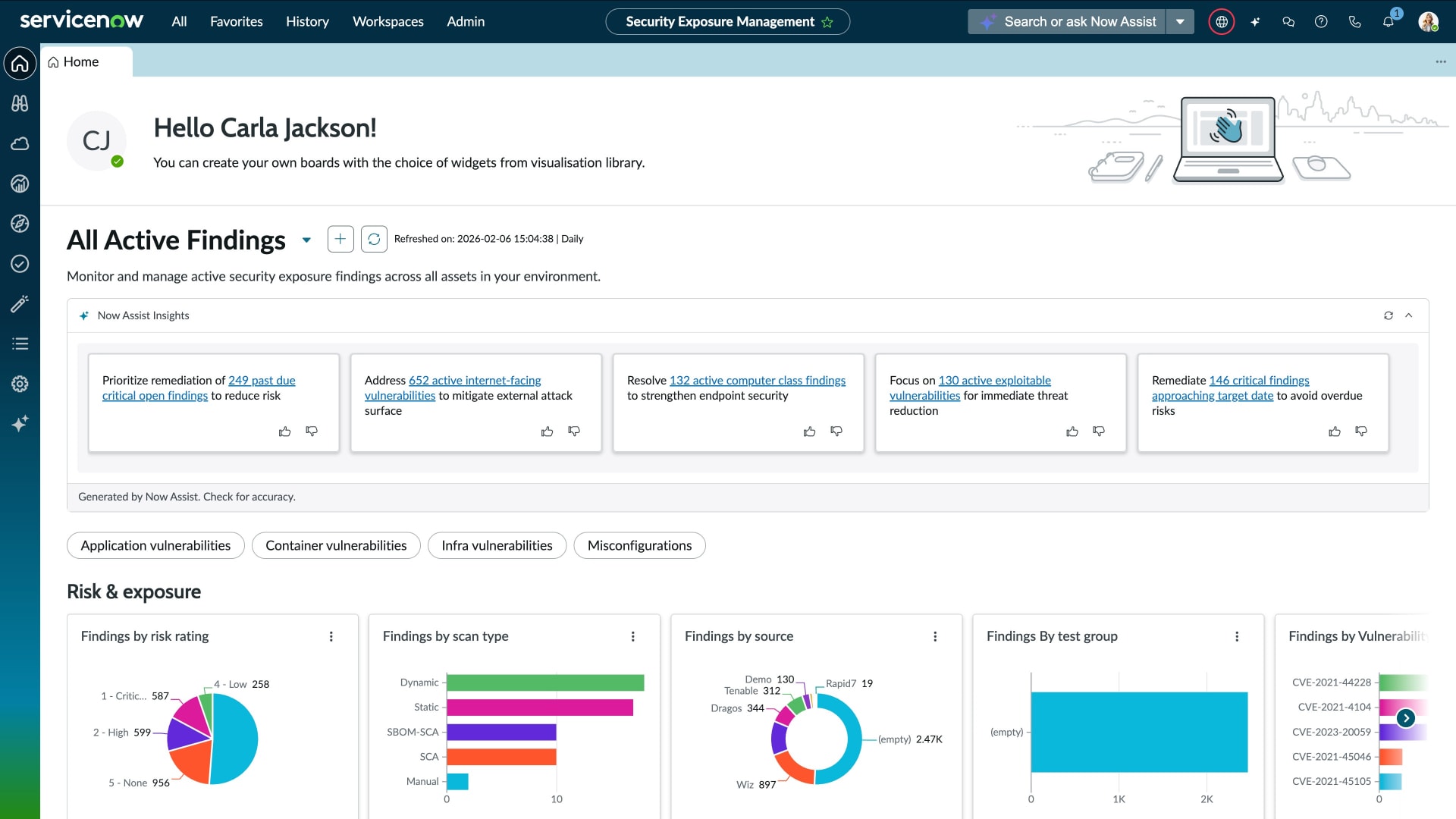Refresh the All Active Findings dashboard

click(374, 239)
